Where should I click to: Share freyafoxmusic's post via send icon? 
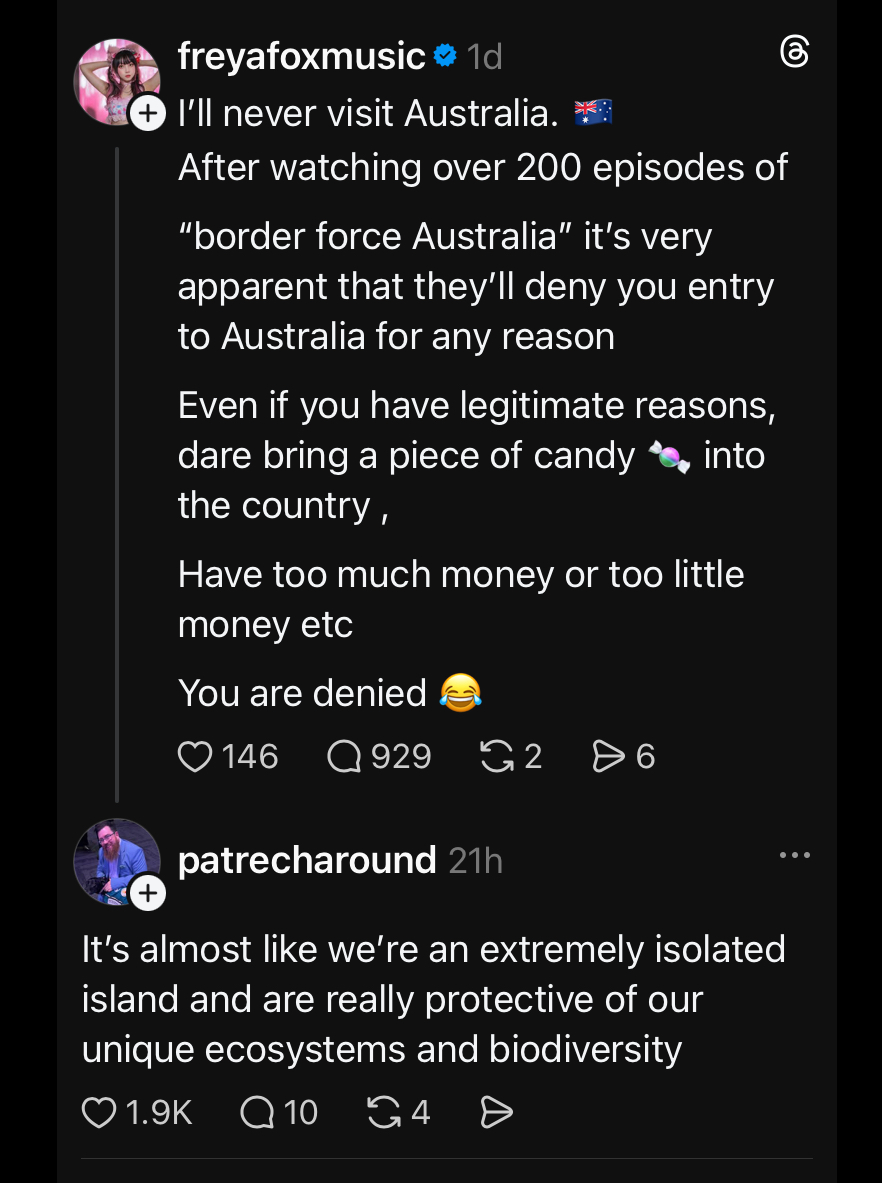click(608, 756)
